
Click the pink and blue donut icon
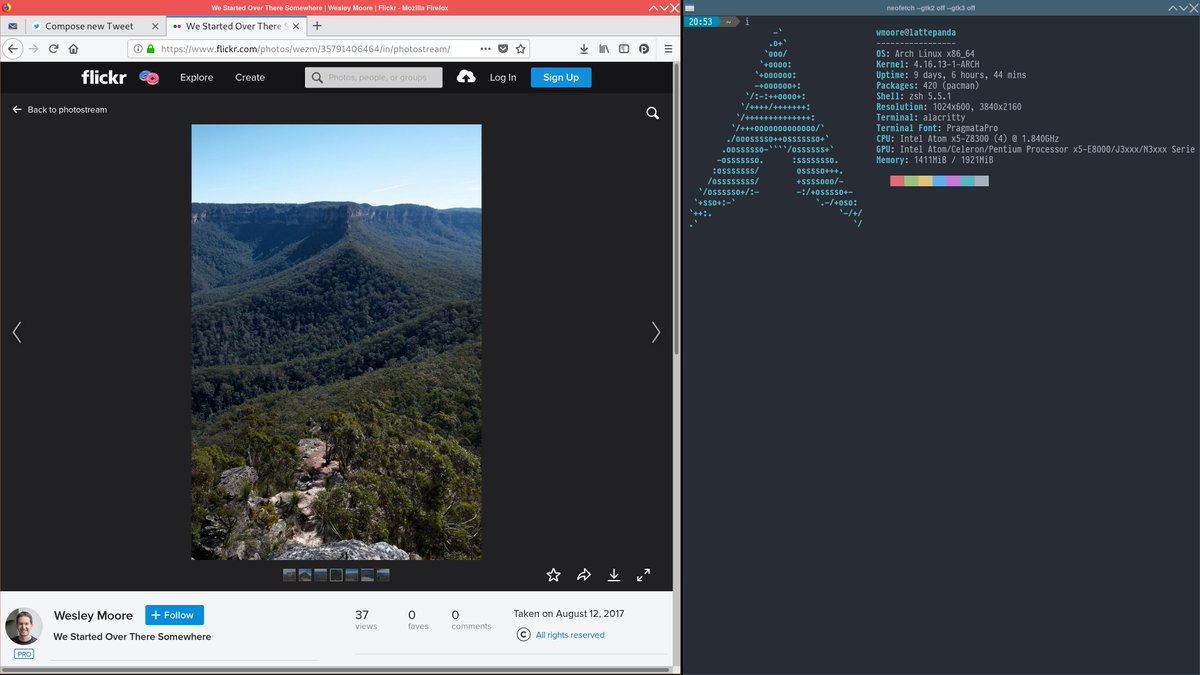(149, 77)
